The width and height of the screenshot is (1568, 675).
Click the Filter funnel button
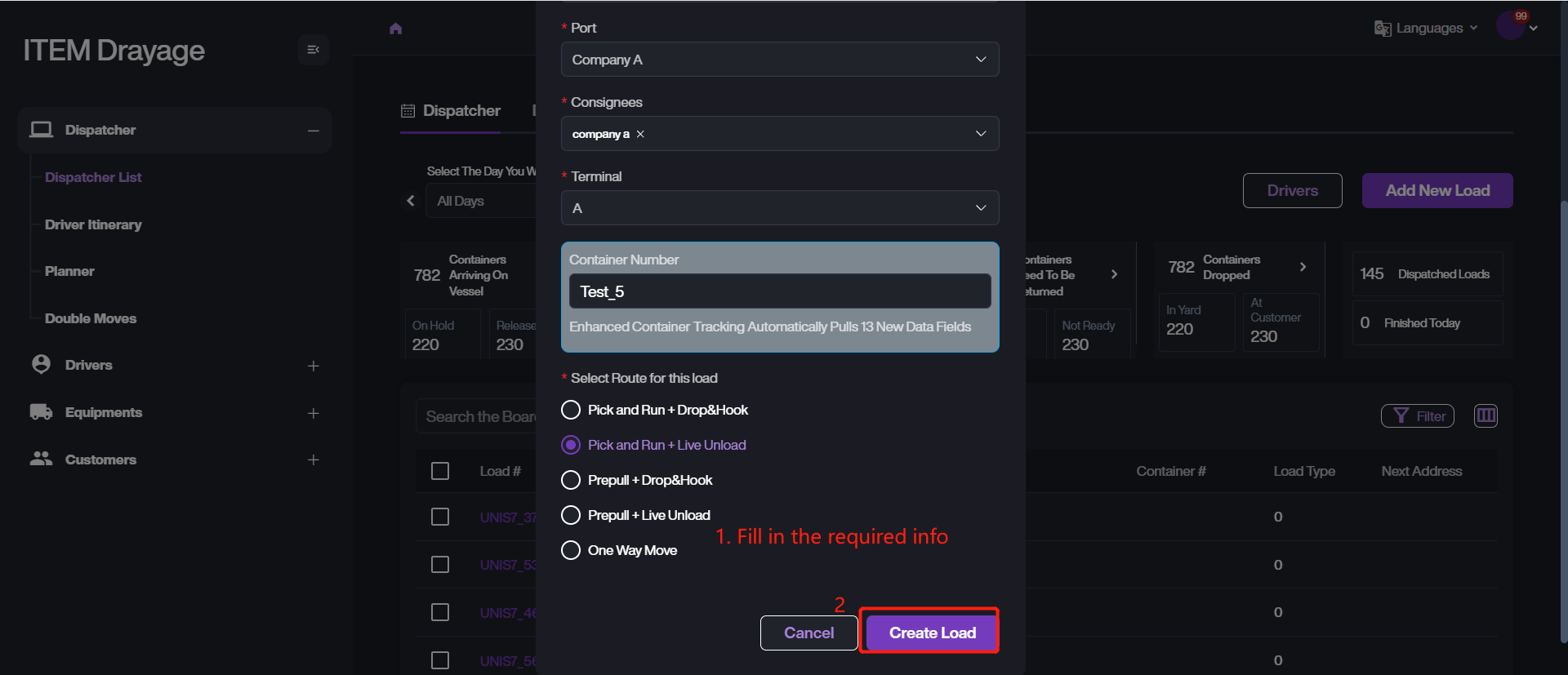click(x=1417, y=416)
